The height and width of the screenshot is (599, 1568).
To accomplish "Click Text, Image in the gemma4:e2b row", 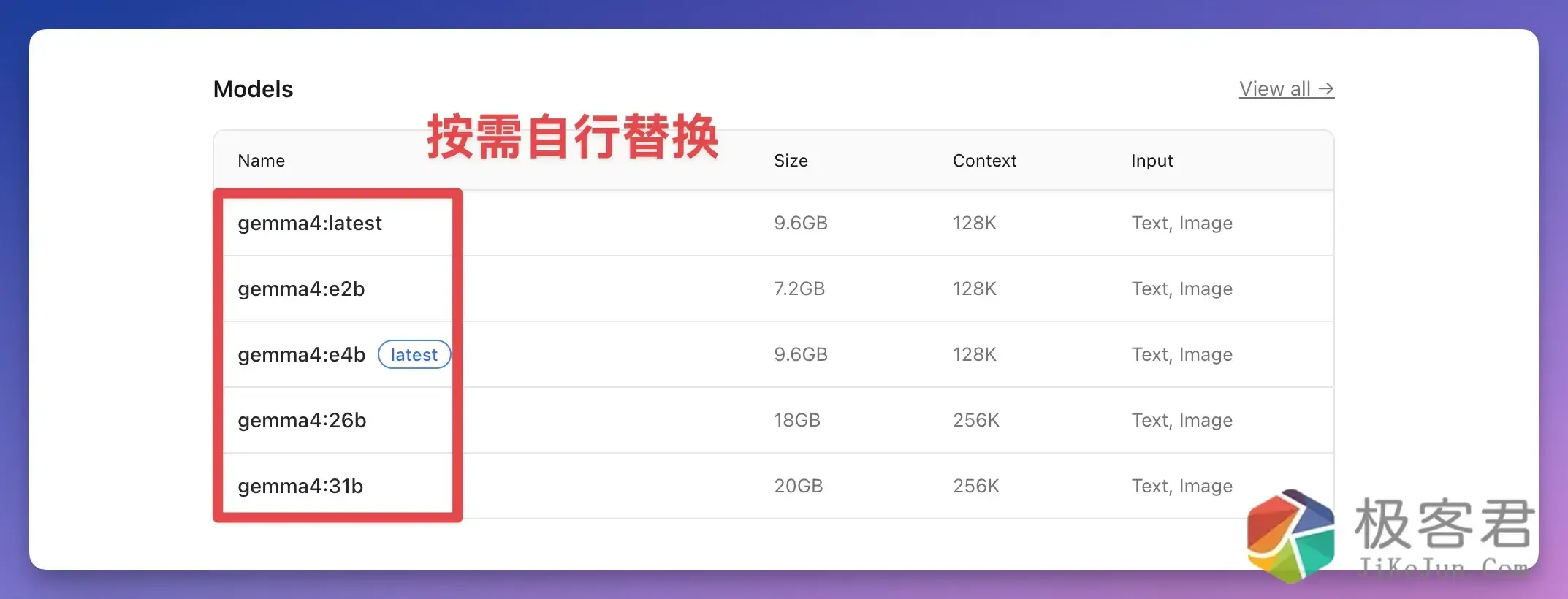I will point(1182,289).
